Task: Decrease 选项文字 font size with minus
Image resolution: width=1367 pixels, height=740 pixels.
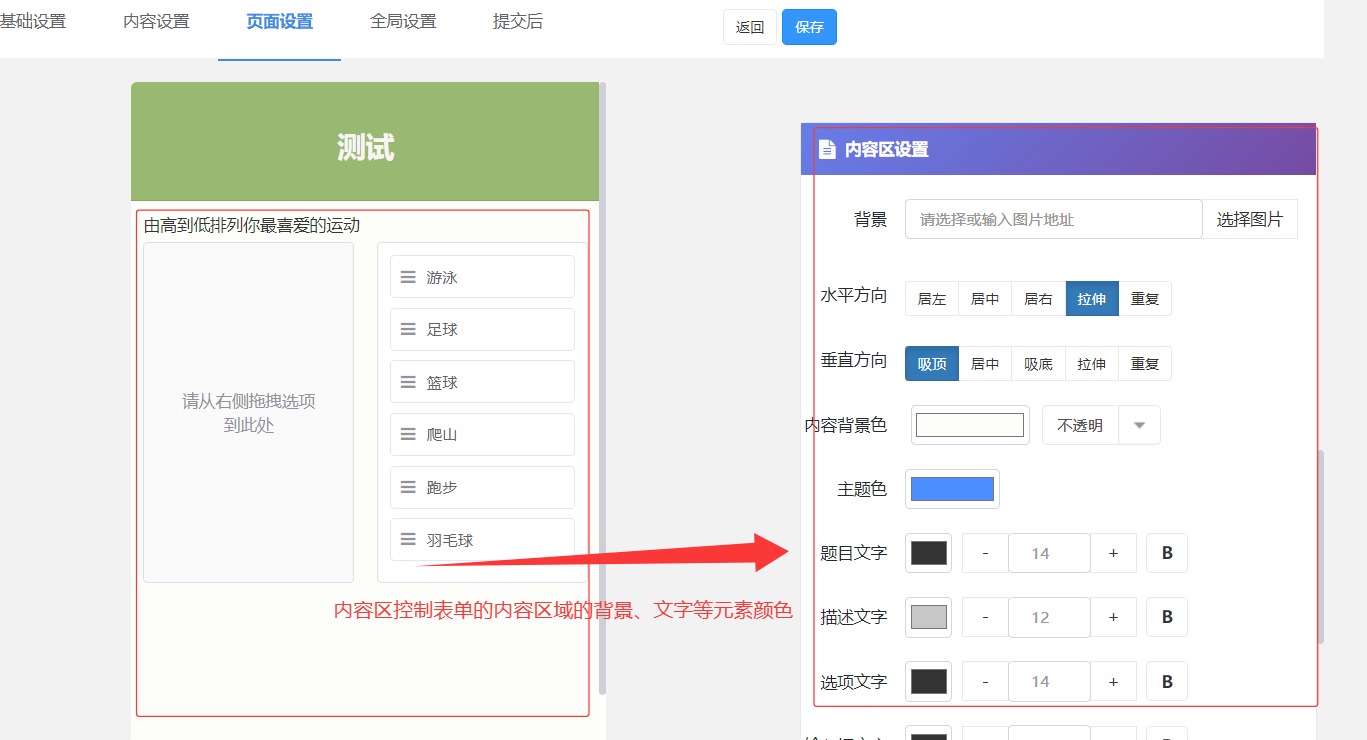Action: (985, 681)
